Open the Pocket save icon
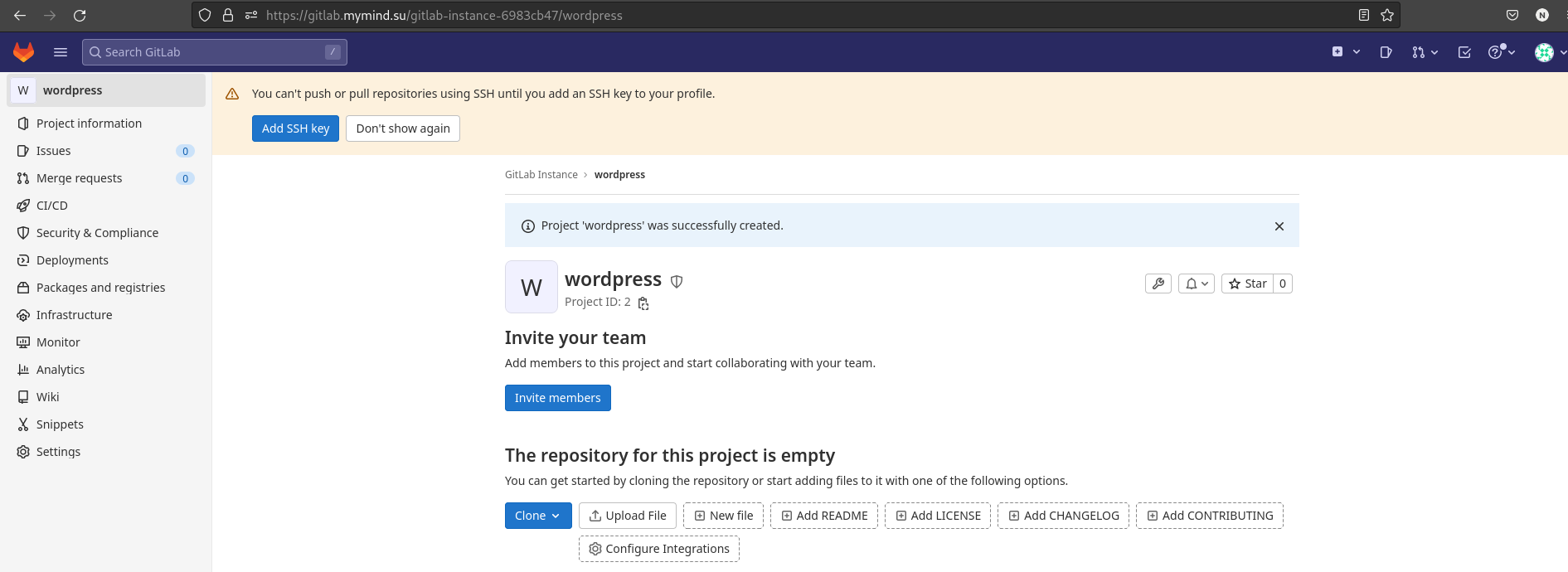The height and width of the screenshot is (572, 1568). 1512,15
